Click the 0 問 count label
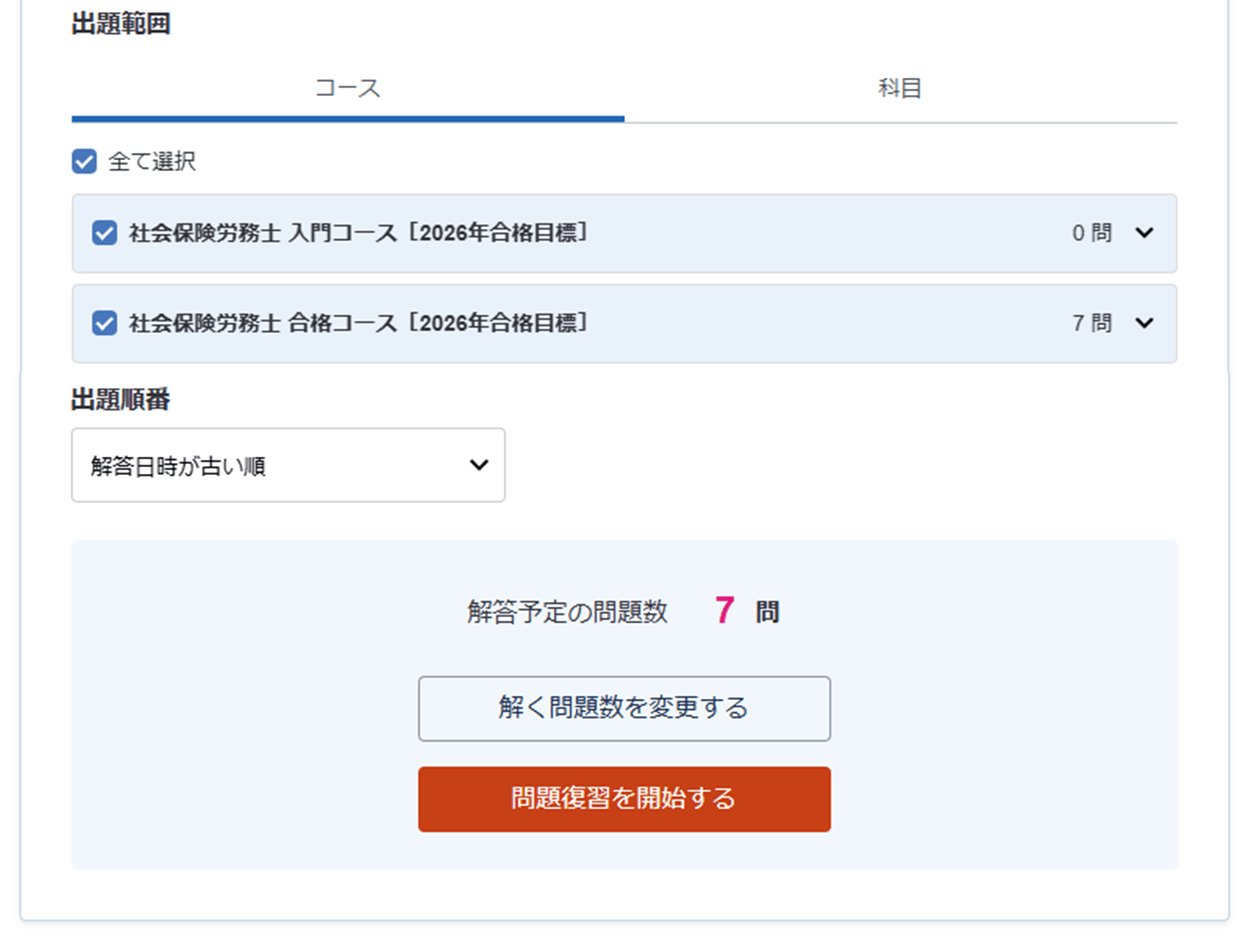 (x=1091, y=233)
